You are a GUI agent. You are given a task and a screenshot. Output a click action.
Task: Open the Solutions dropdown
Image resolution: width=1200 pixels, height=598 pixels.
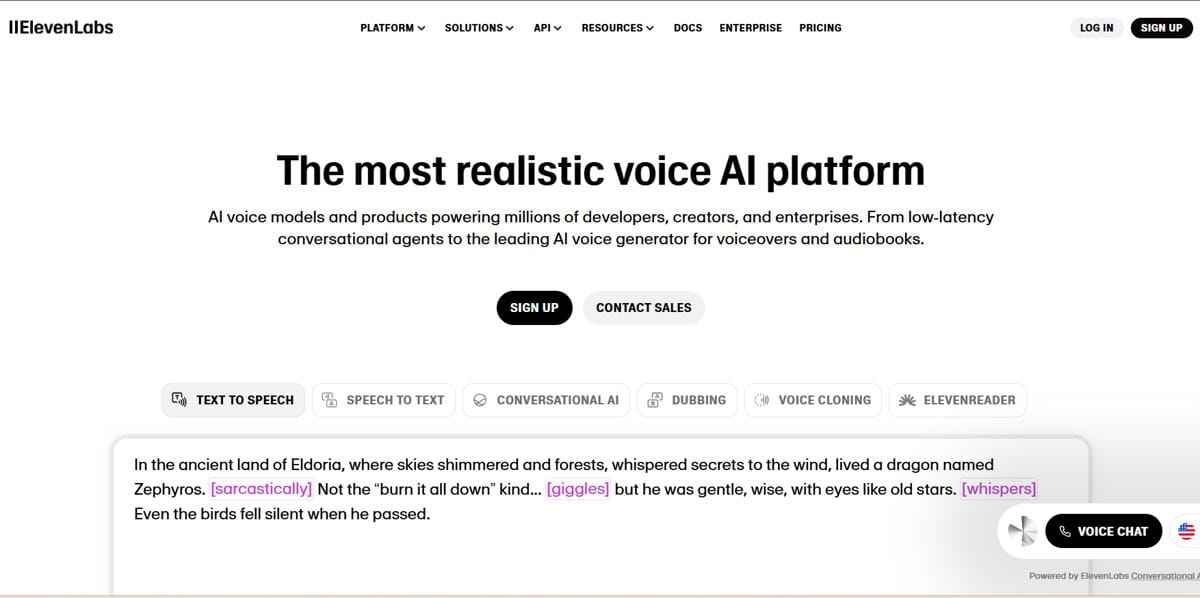click(x=479, y=28)
